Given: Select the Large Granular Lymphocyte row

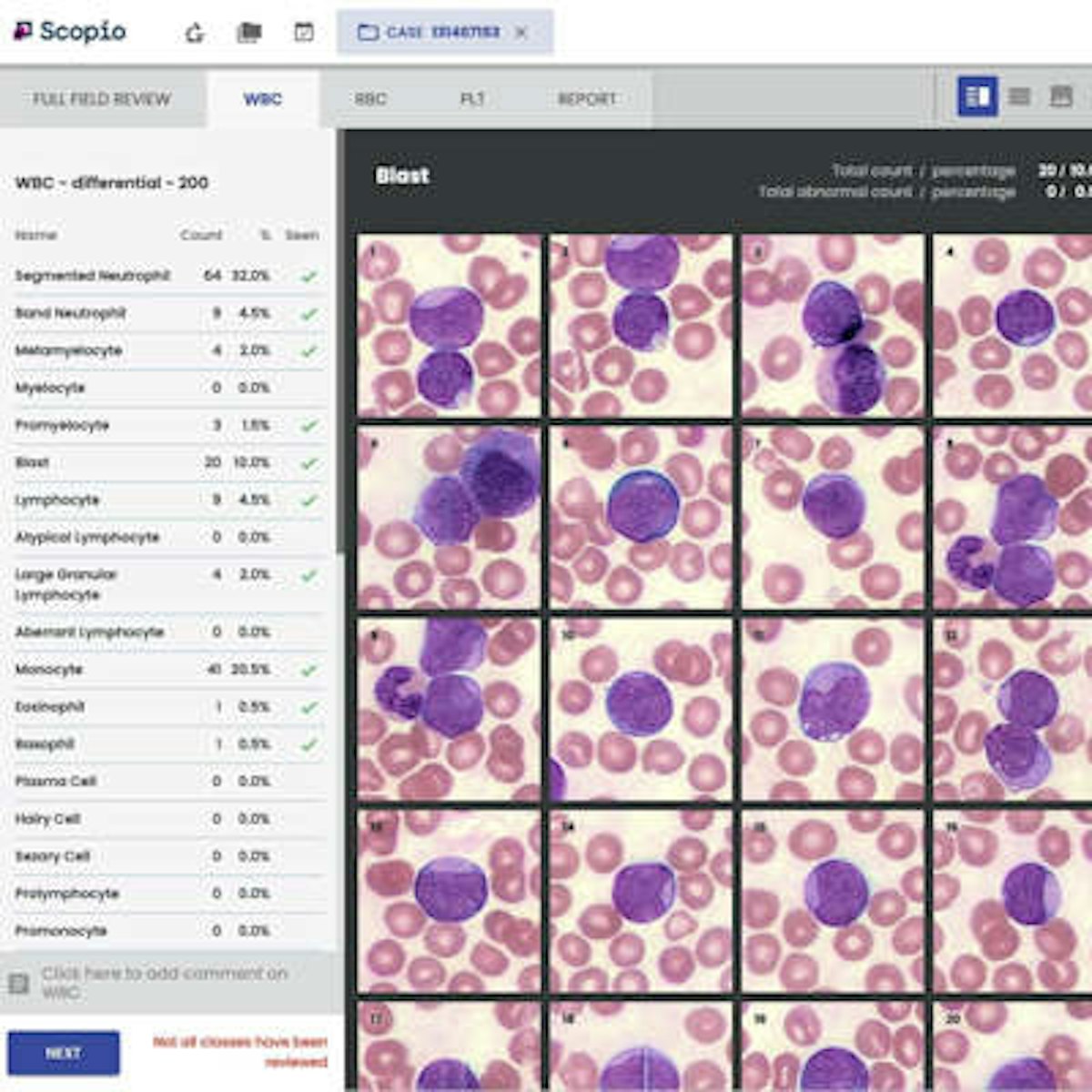Looking at the screenshot, I should pos(136,583).
